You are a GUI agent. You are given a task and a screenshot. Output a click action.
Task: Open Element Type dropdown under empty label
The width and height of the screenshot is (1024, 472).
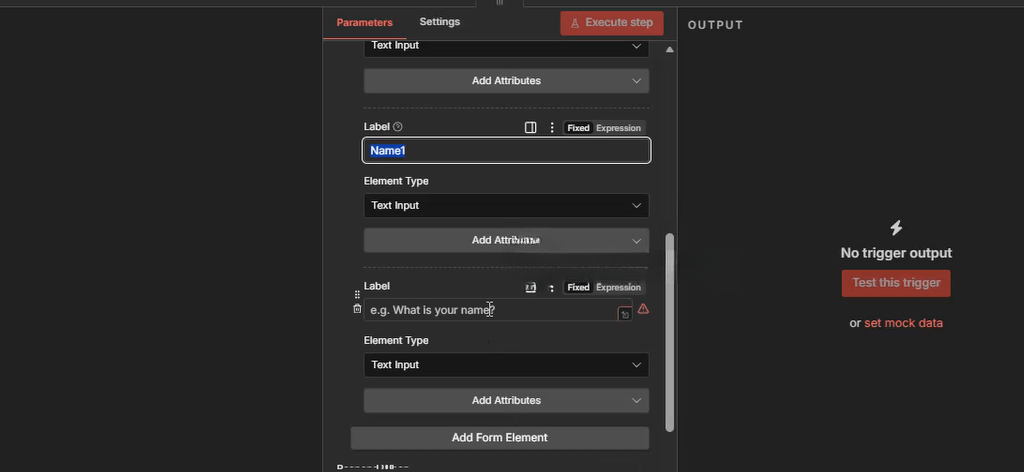coord(506,365)
